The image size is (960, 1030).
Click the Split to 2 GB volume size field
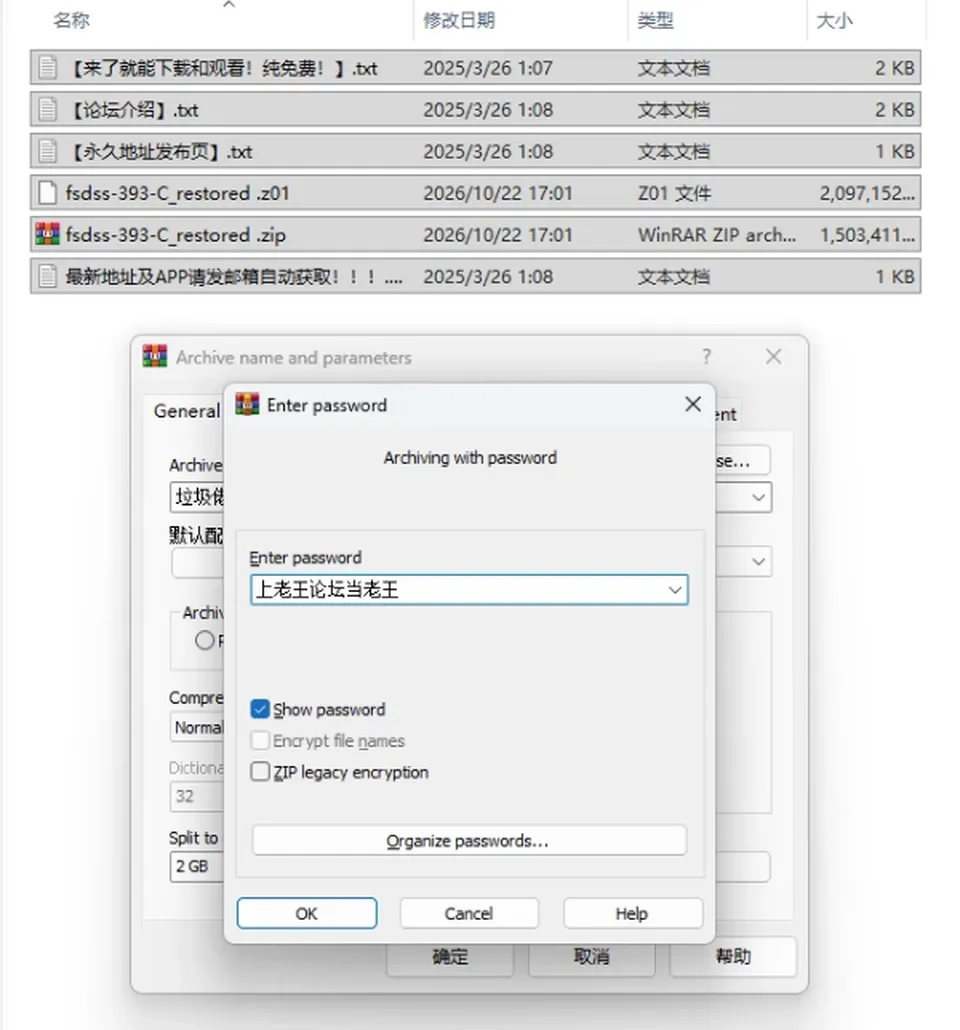pos(196,866)
